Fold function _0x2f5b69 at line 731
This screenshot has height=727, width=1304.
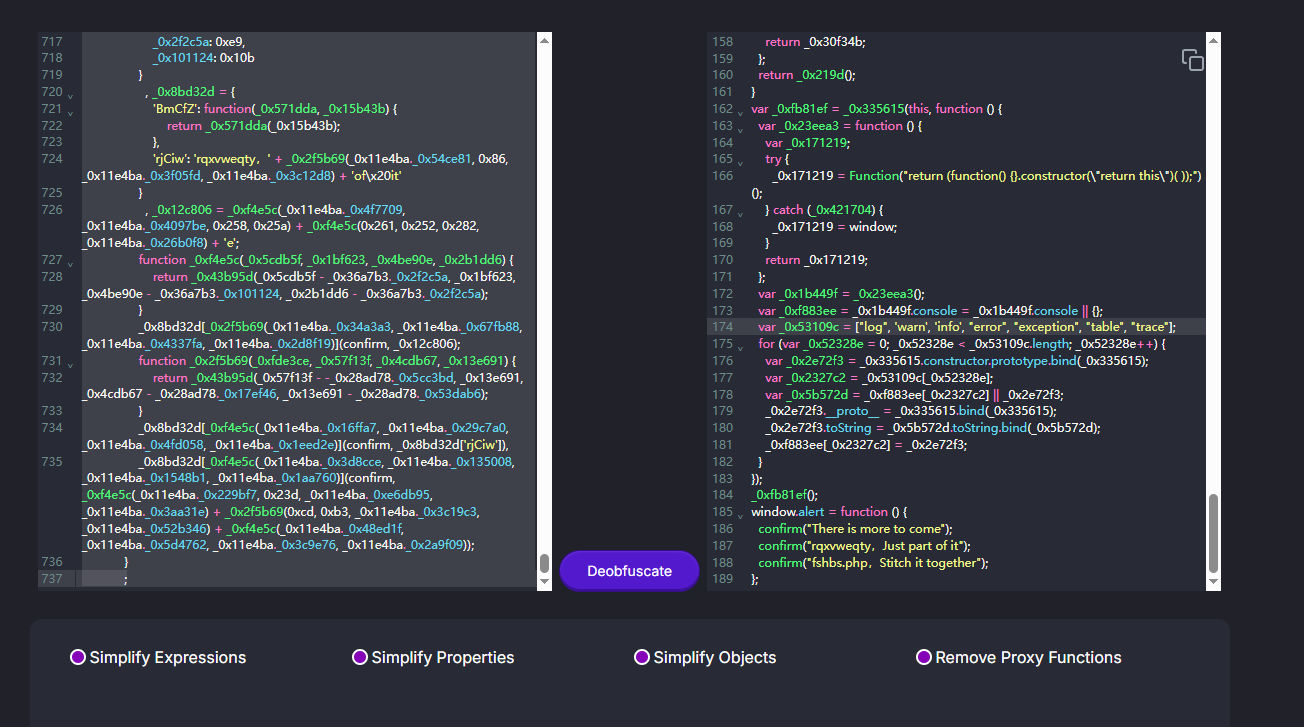[x=70, y=364]
